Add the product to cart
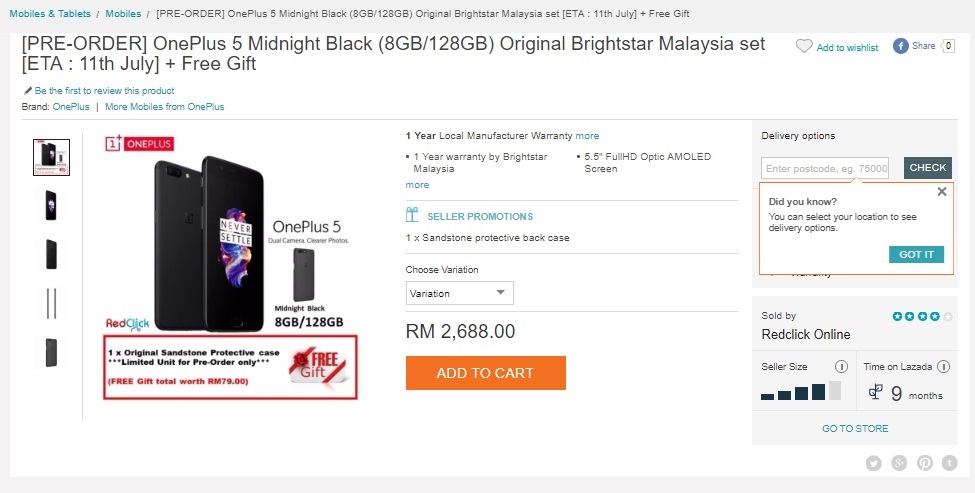This screenshot has width=975, height=493. coord(486,373)
